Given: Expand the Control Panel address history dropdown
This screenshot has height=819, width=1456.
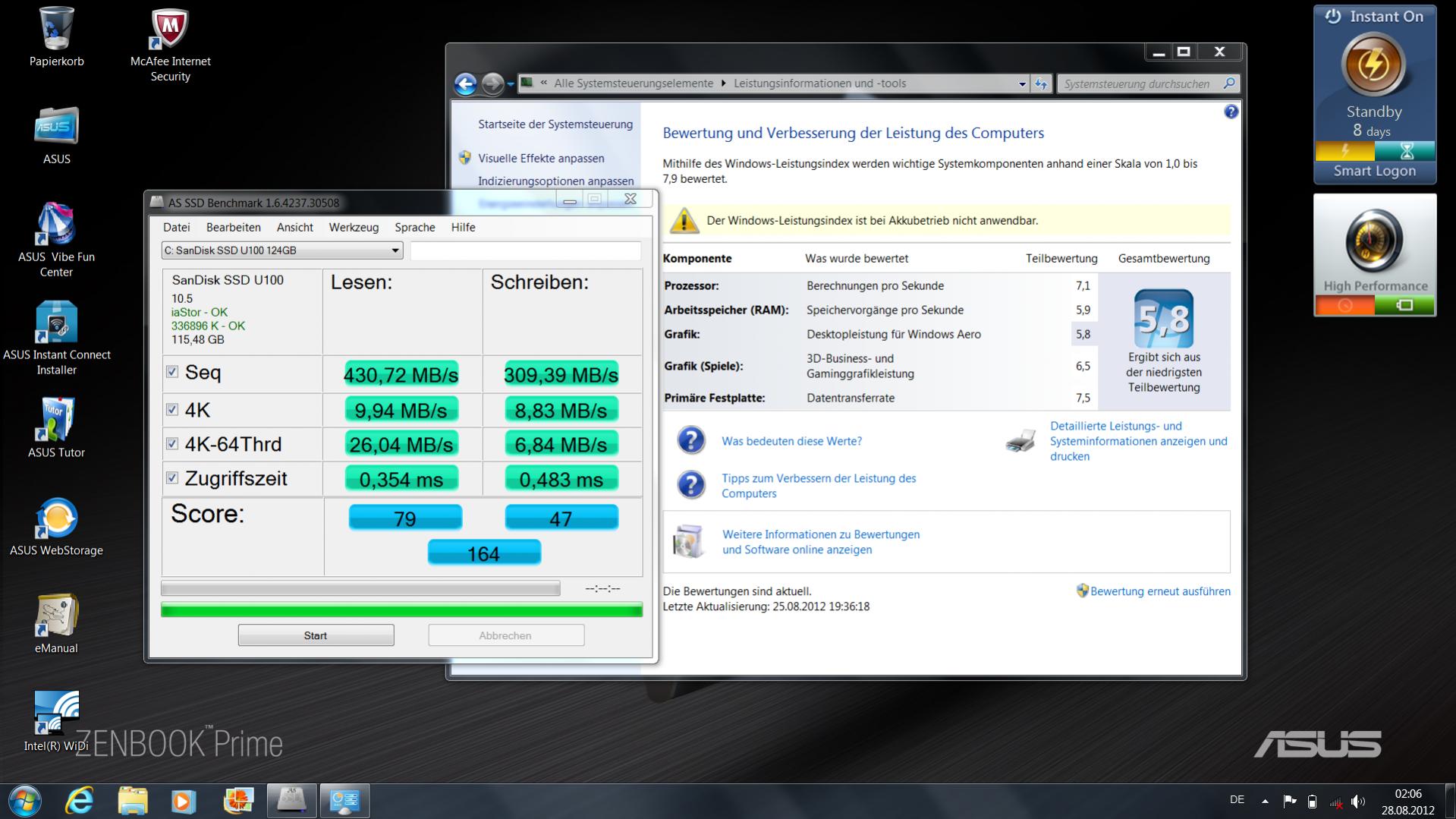Looking at the screenshot, I should coord(1022,84).
